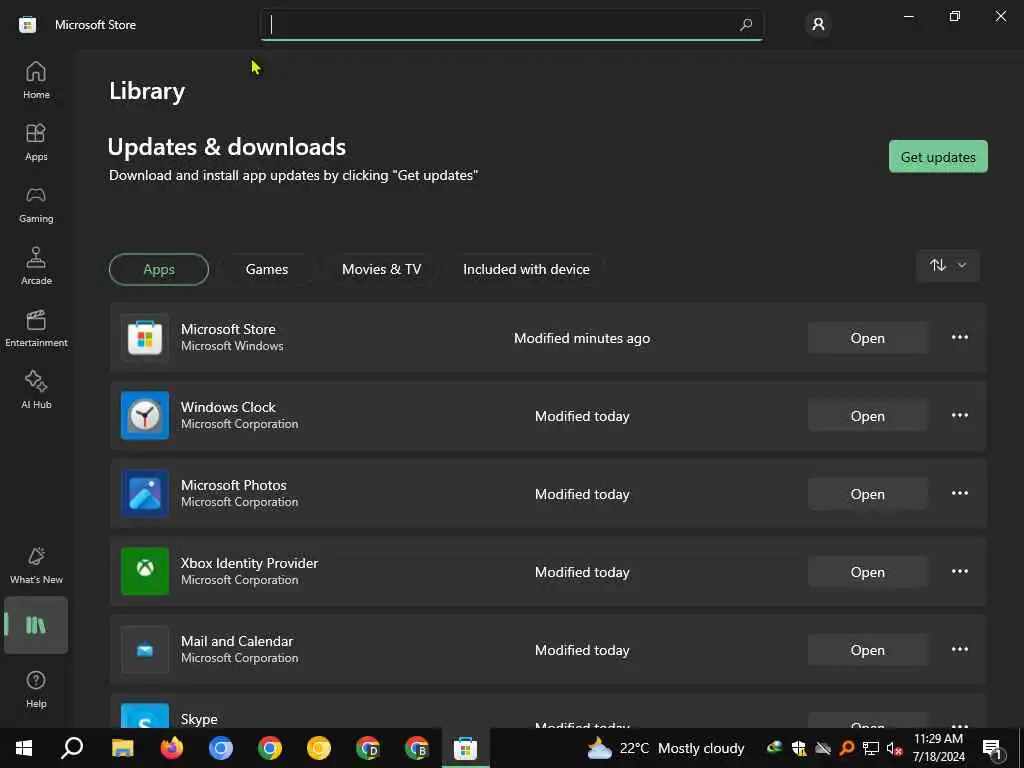Open the Entertainment section
The width and height of the screenshot is (1024, 768).
pos(36,328)
